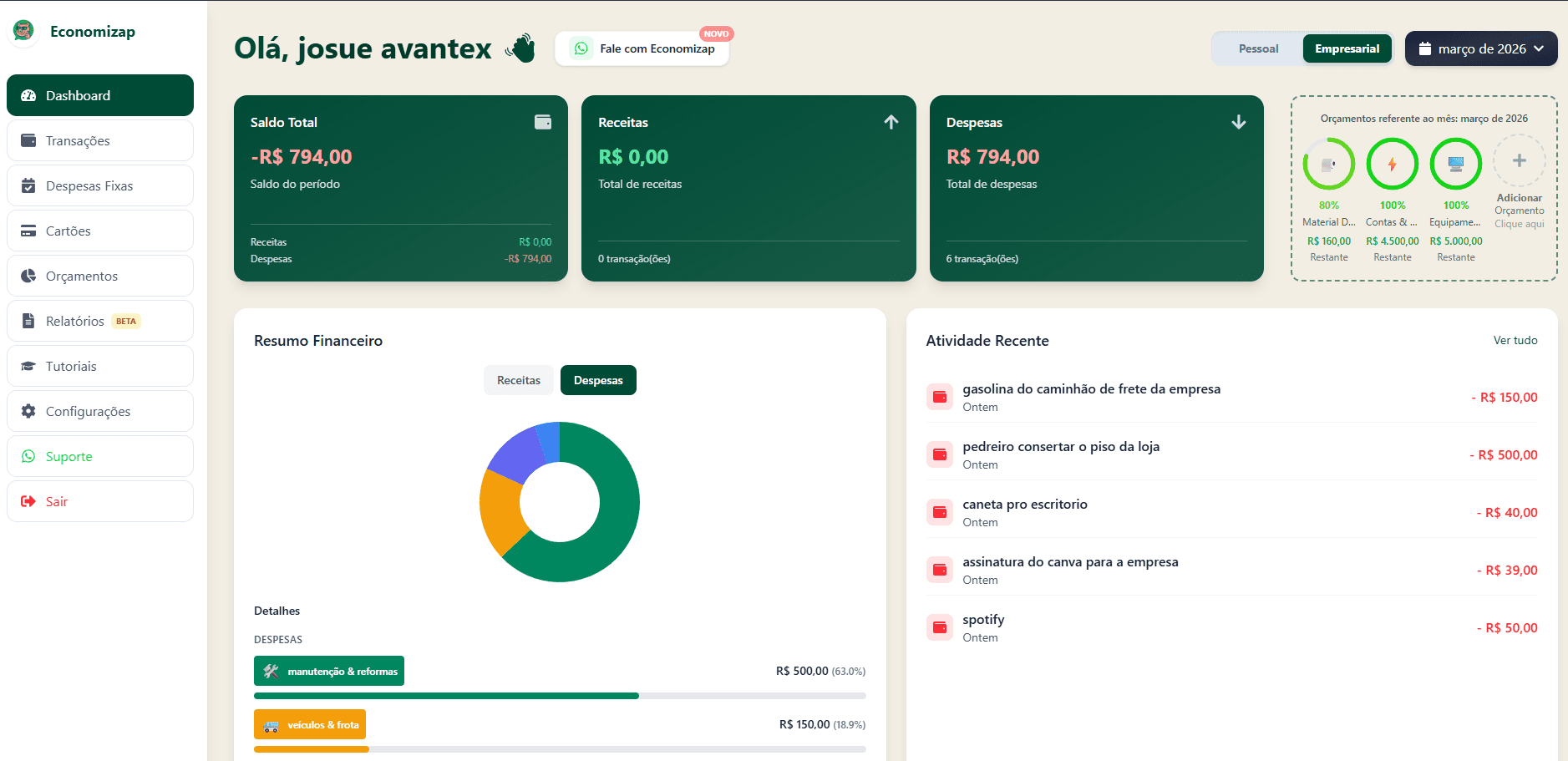Click the red icon beside assinatura do canva
1568x761 pixels.
tap(940, 570)
